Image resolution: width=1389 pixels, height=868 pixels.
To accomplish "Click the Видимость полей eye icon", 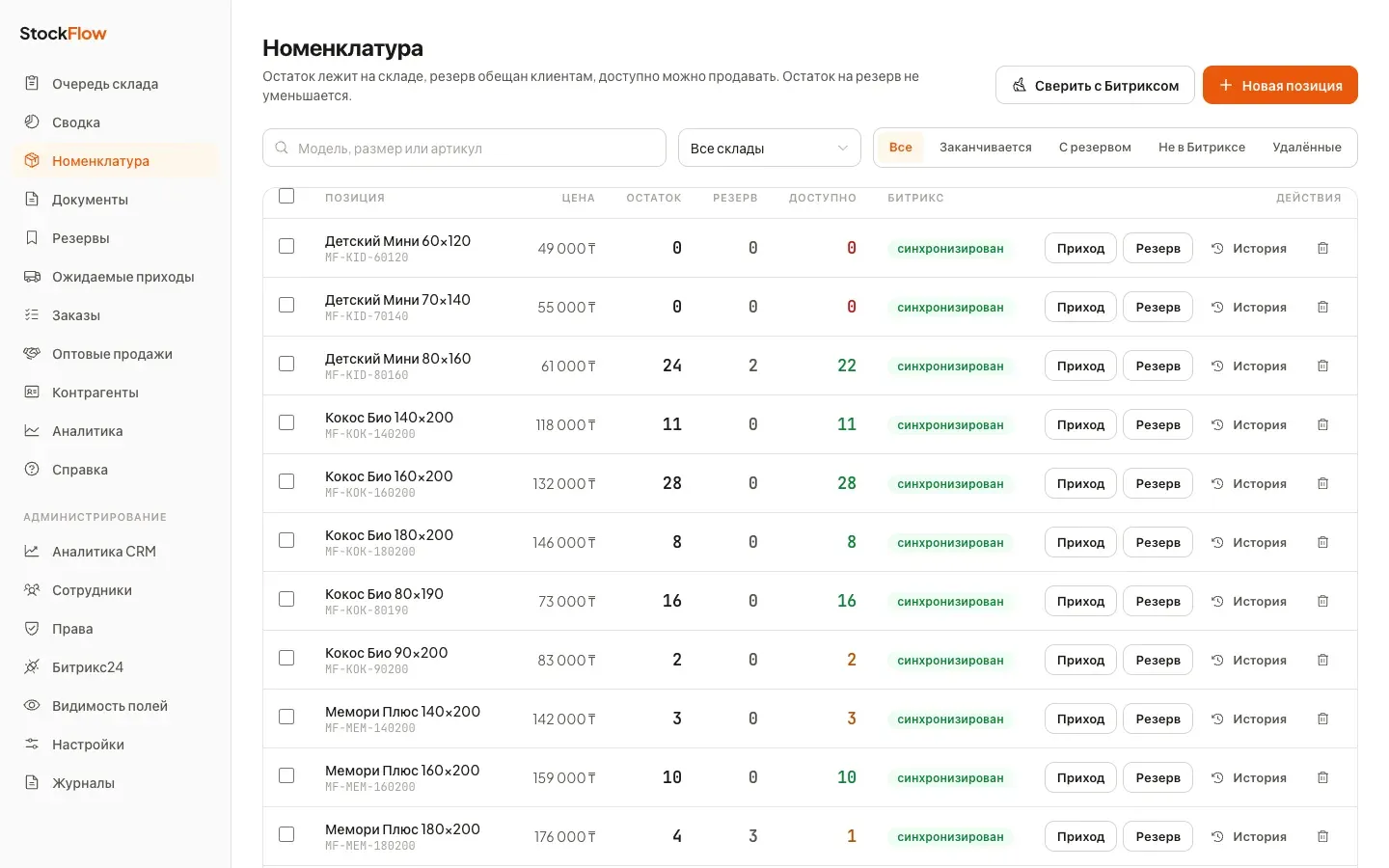I will 32,705.
